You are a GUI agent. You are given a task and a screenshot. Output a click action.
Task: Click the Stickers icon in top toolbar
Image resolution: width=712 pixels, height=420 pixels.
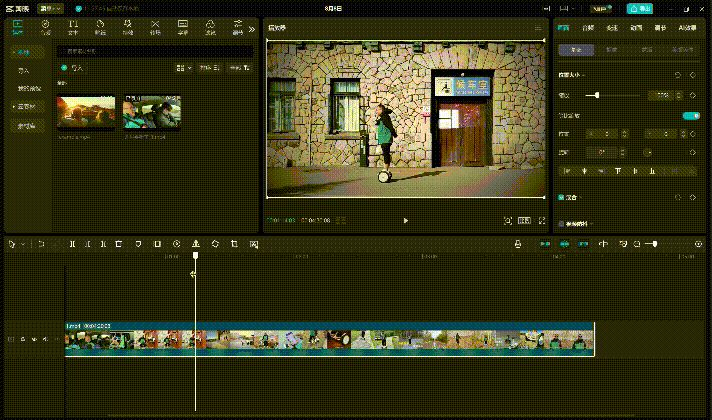[x=100, y=26]
